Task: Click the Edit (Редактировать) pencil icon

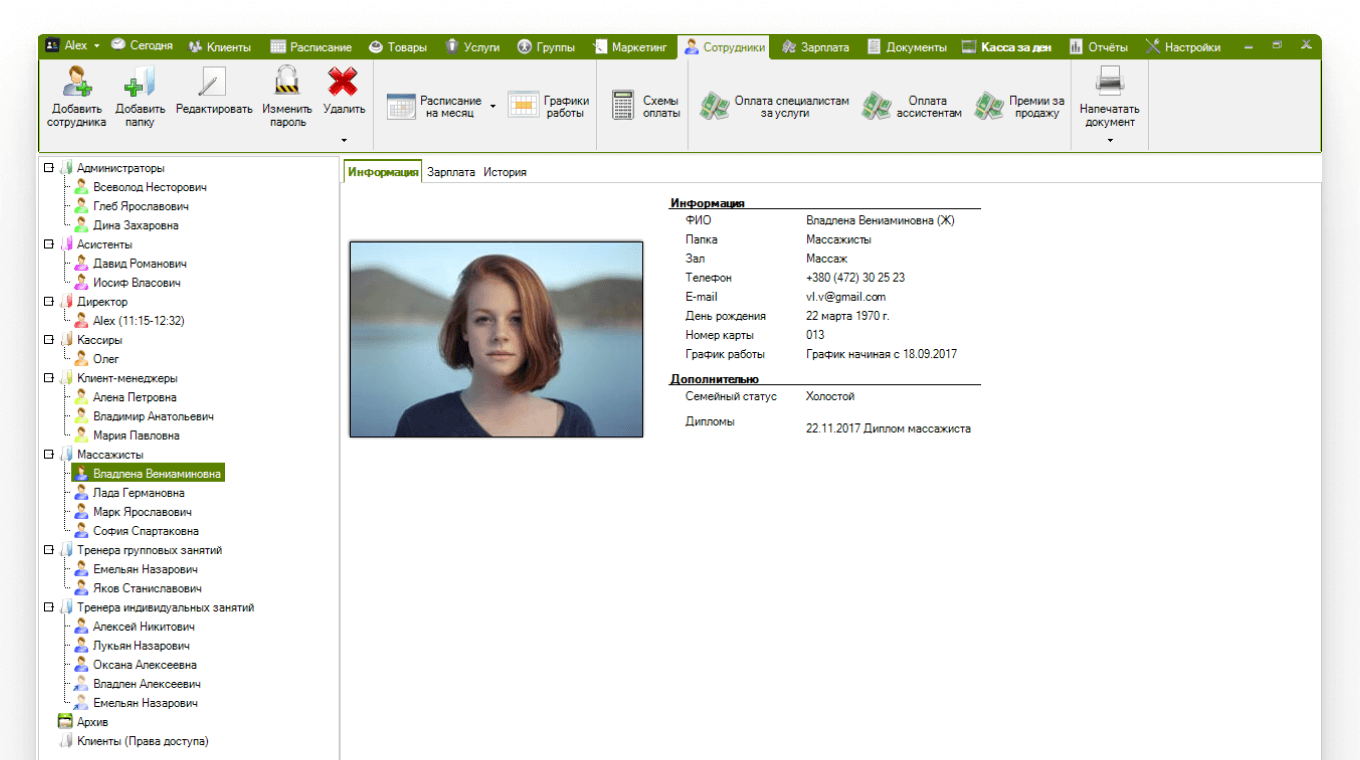Action: pos(213,82)
